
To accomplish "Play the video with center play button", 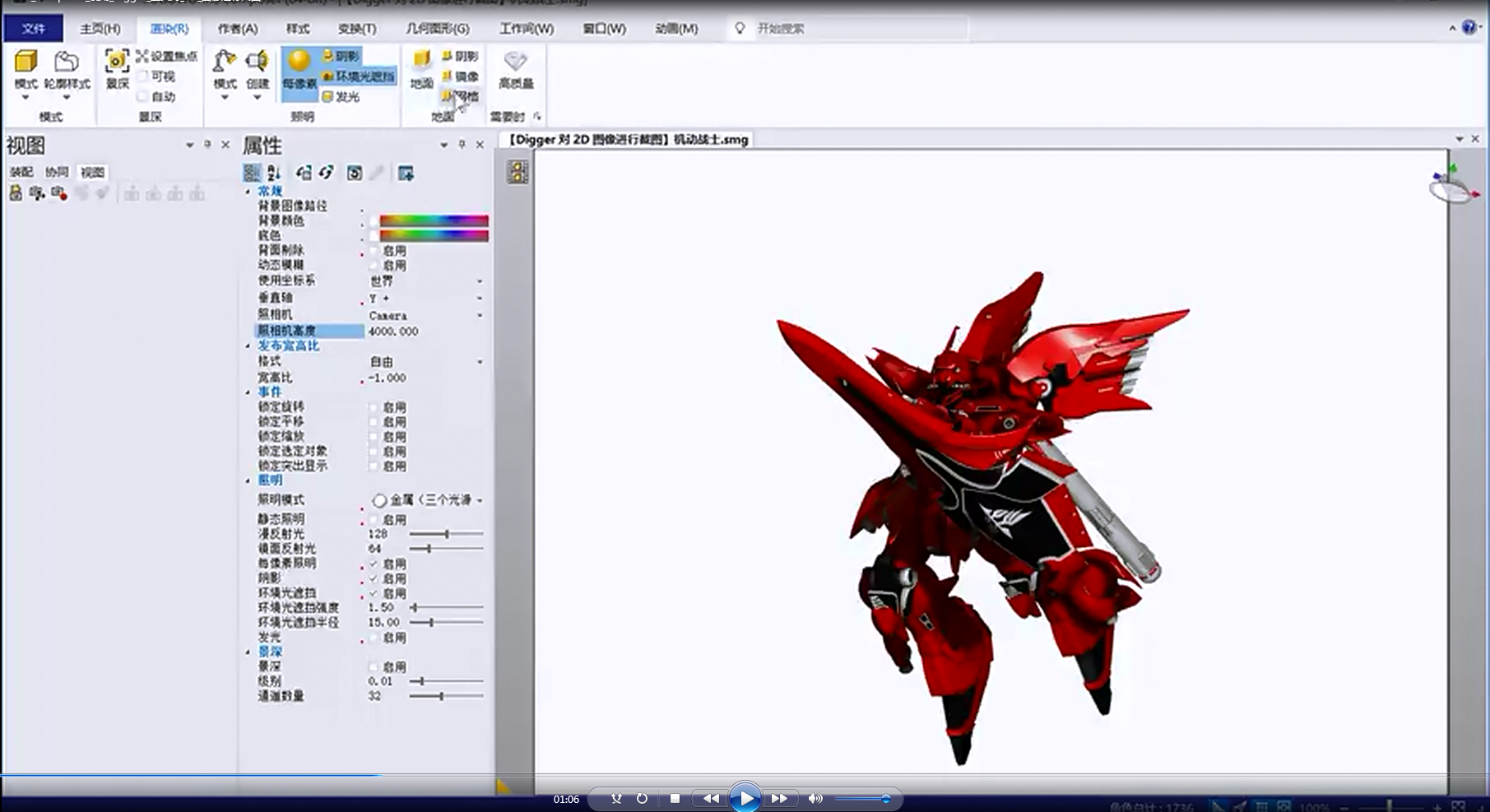I will tap(745, 798).
